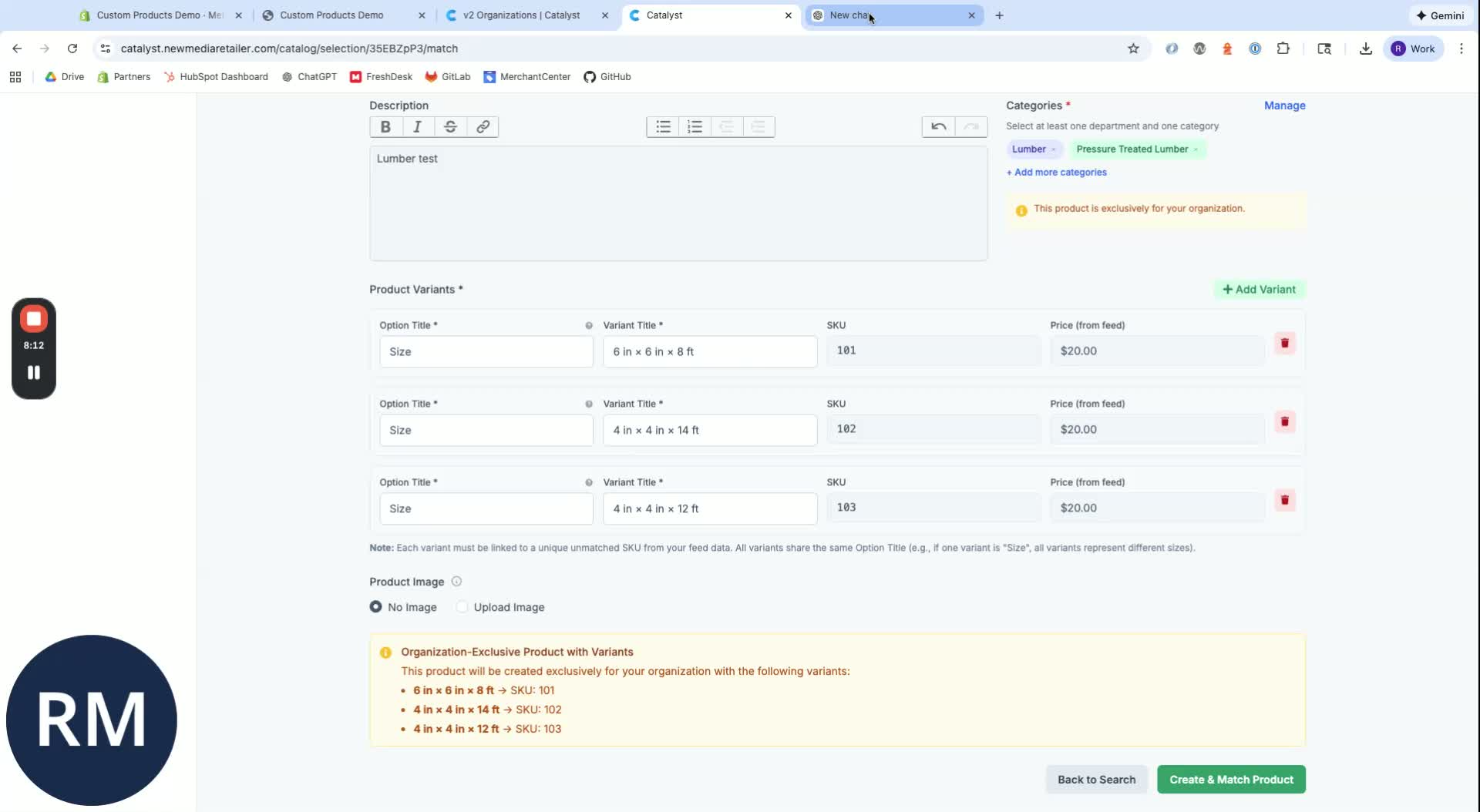Close the Catalyst browser tab
Screen dimensions: 1480x812
[x=788, y=15]
